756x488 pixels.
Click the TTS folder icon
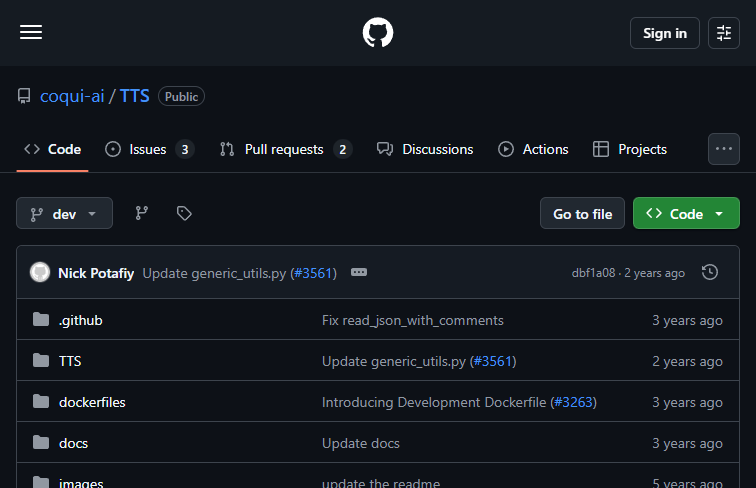click(41, 360)
